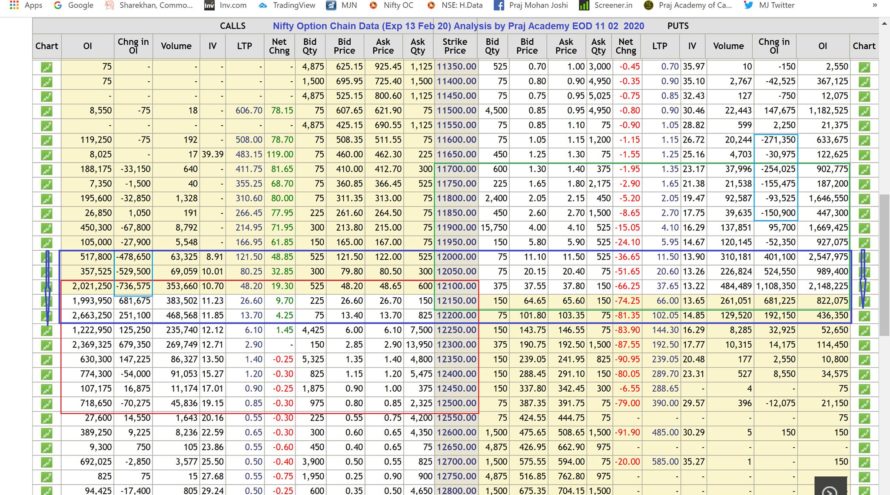Image resolution: width=890 pixels, height=495 pixels.
Task: Open calls chart icon for strike 11500.00
Action: [47, 111]
